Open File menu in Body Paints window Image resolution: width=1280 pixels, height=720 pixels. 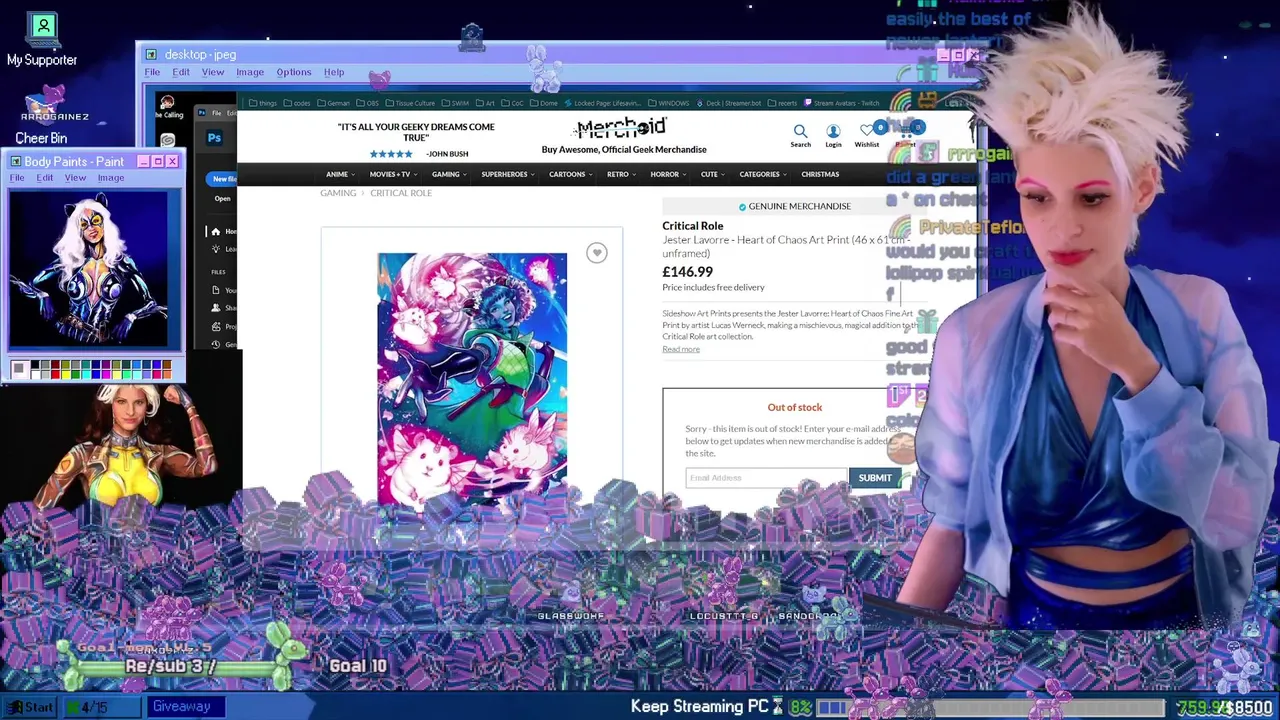click(17, 178)
